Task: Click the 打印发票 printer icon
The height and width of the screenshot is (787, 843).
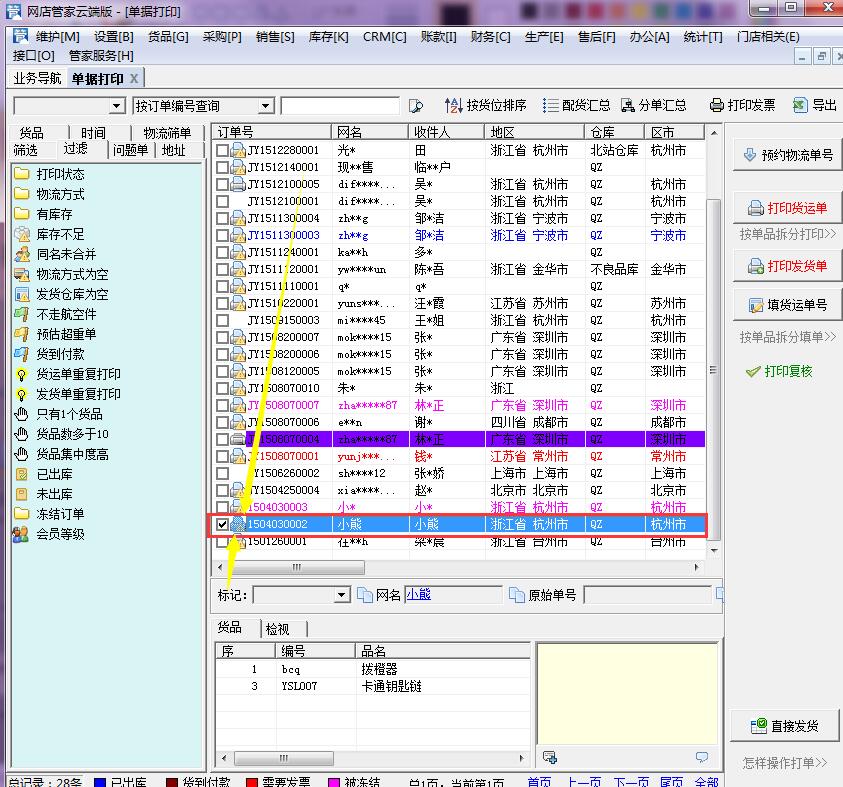Action: point(716,105)
